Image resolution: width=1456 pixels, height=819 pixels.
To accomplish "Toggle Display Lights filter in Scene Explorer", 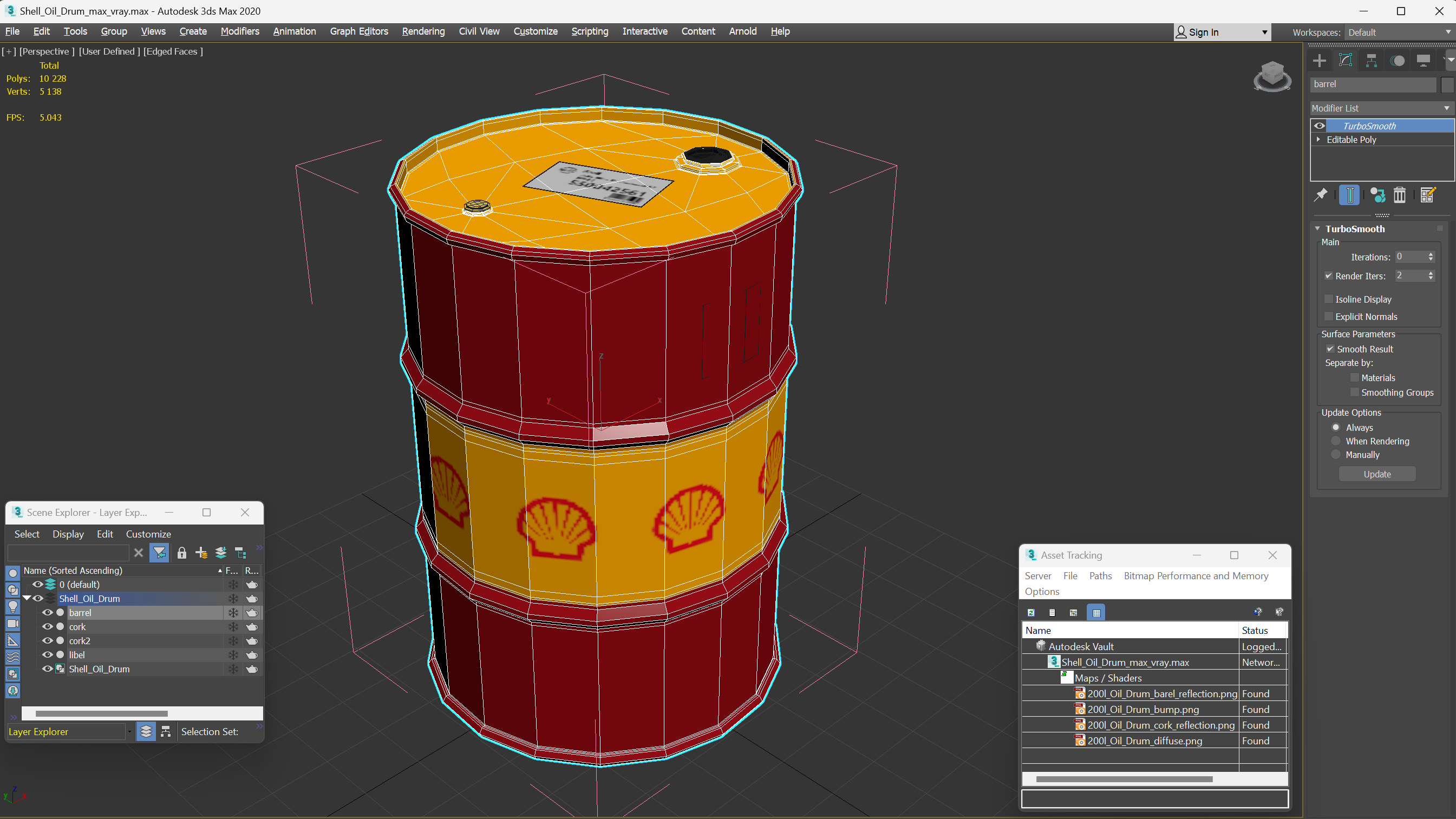I will tap(13, 606).
